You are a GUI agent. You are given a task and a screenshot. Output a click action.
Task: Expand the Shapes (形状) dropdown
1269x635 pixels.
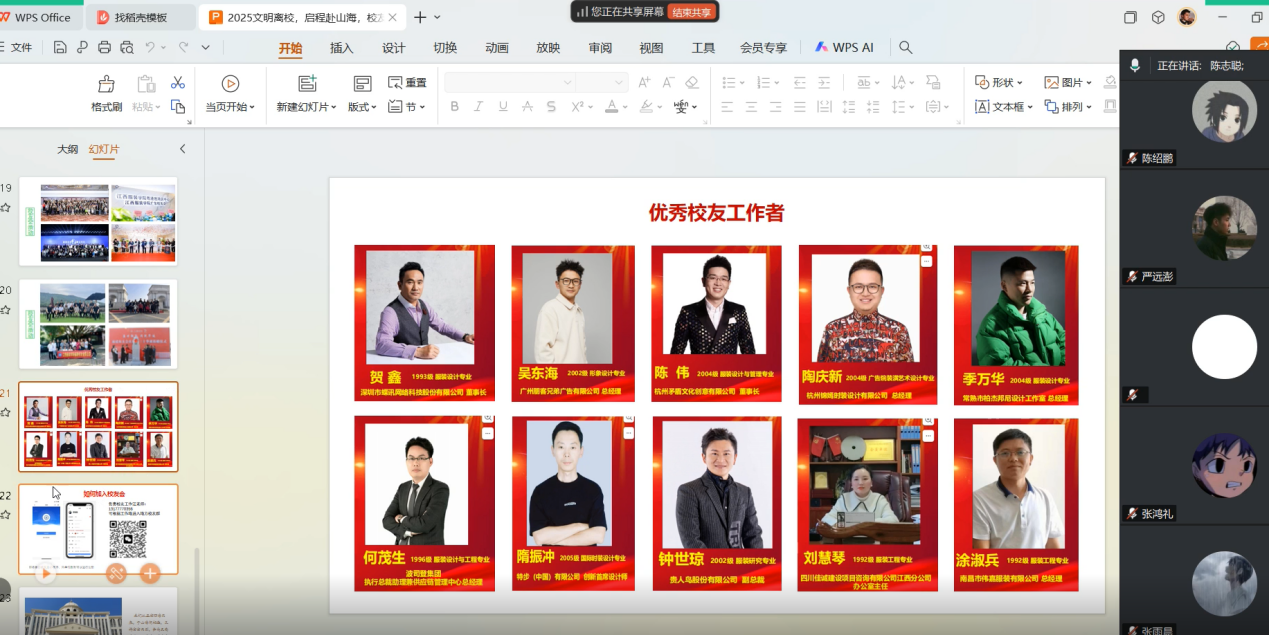click(1000, 83)
